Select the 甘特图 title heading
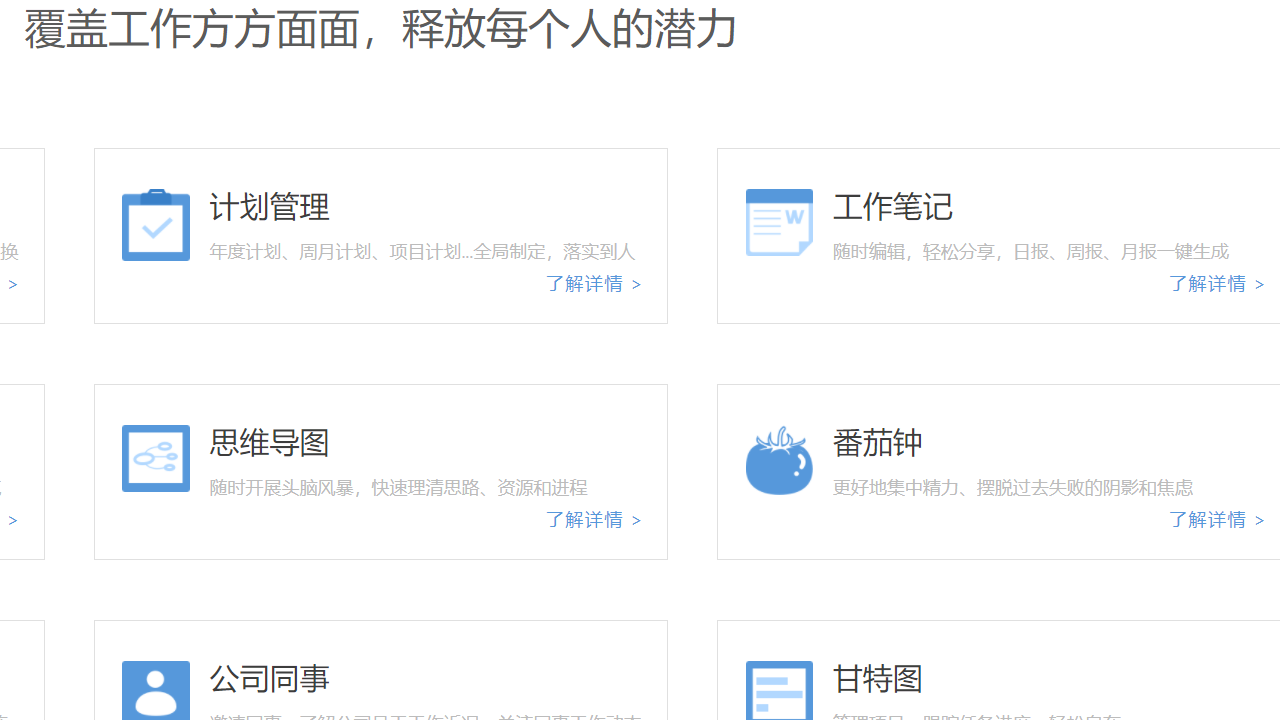 [x=877, y=679]
